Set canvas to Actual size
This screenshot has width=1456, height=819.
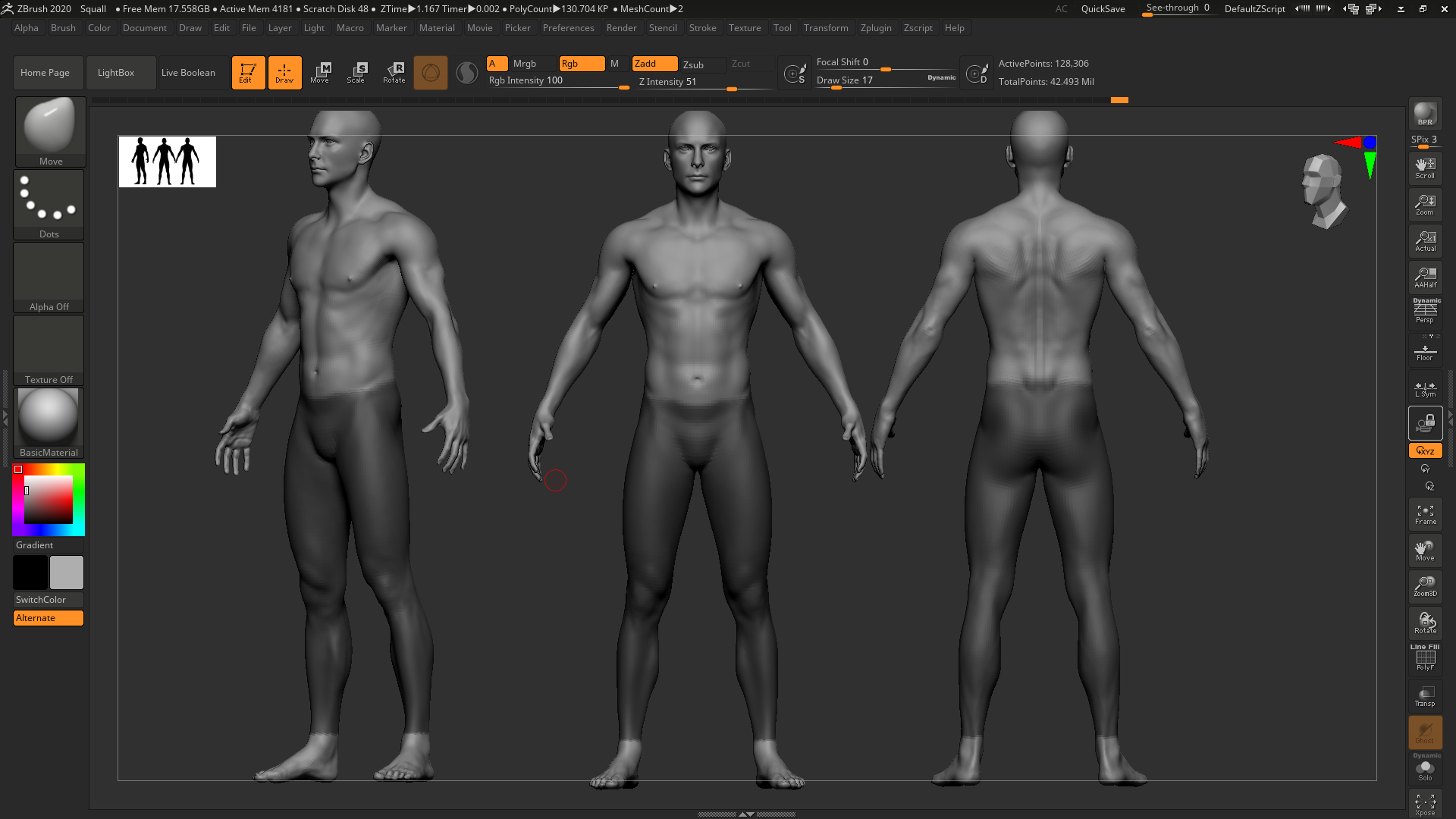(1425, 241)
